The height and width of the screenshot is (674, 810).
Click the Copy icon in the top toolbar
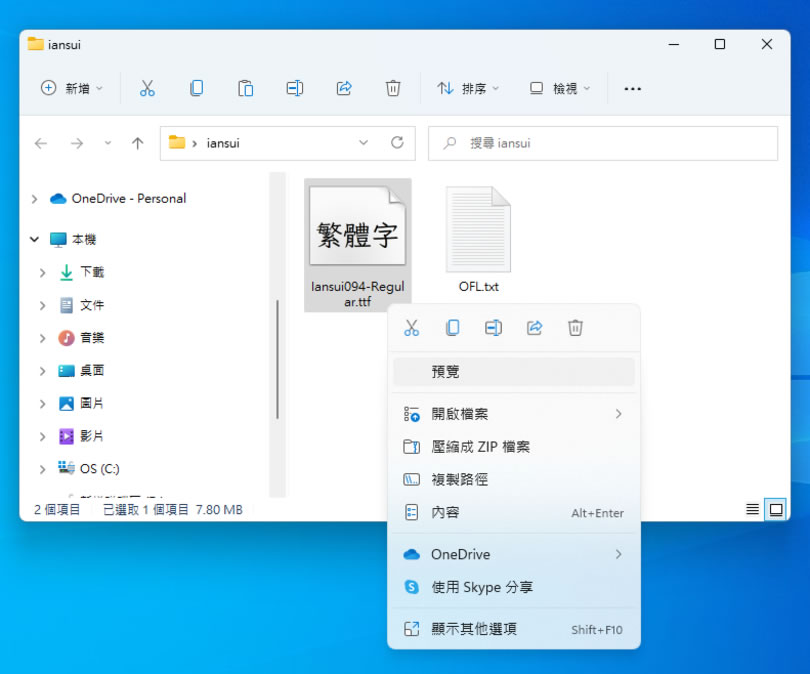pyautogui.click(x=196, y=88)
